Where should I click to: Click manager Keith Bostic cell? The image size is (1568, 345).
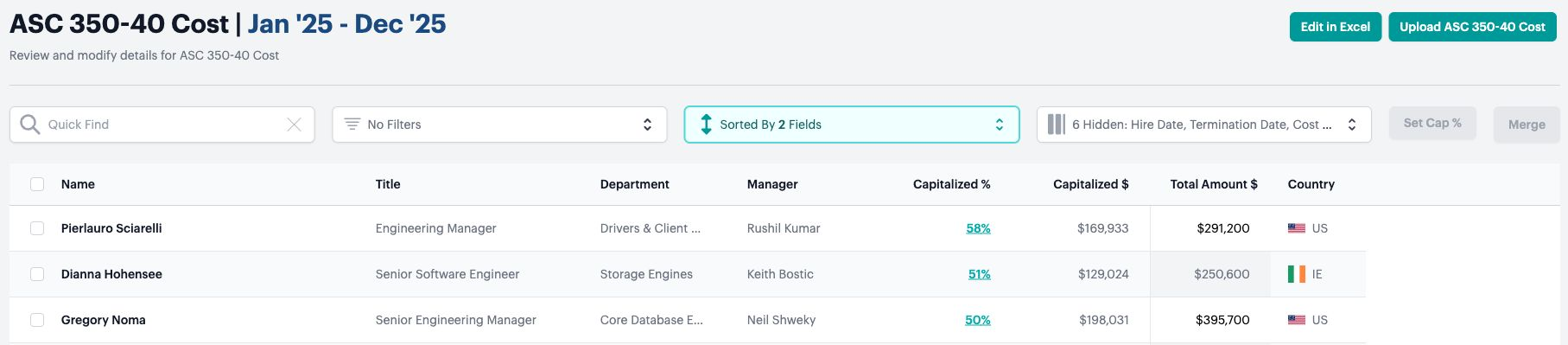coord(780,274)
